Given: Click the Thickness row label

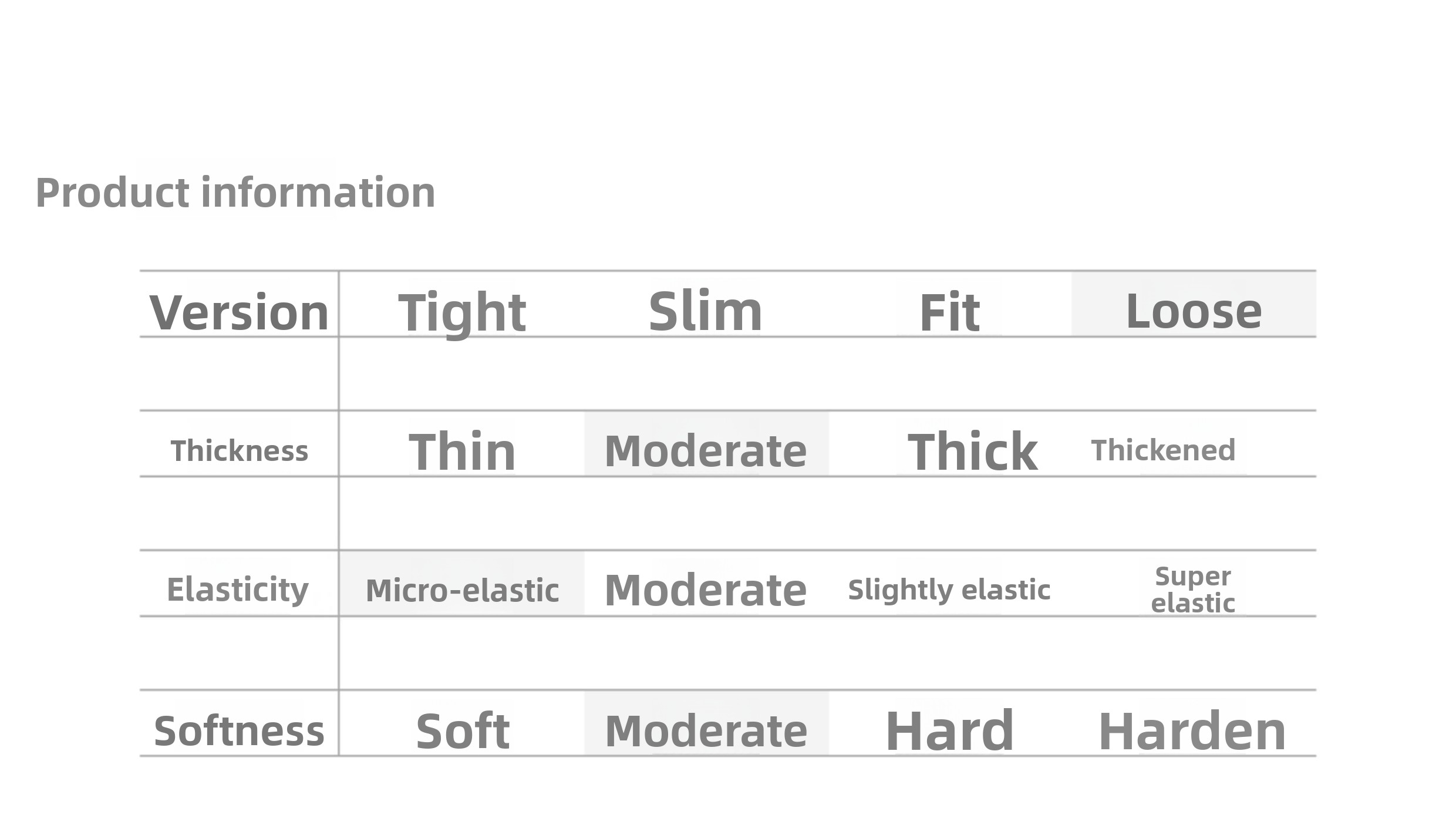Looking at the screenshot, I should (x=239, y=451).
